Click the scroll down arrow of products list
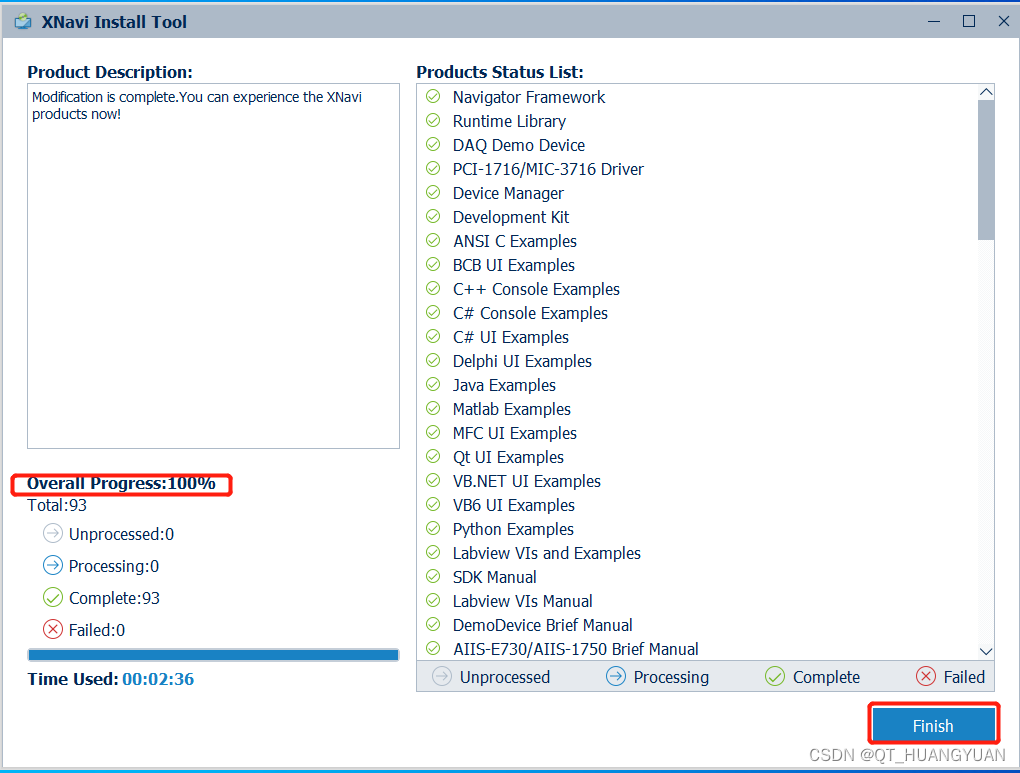The width and height of the screenshot is (1020, 773). coord(986,651)
